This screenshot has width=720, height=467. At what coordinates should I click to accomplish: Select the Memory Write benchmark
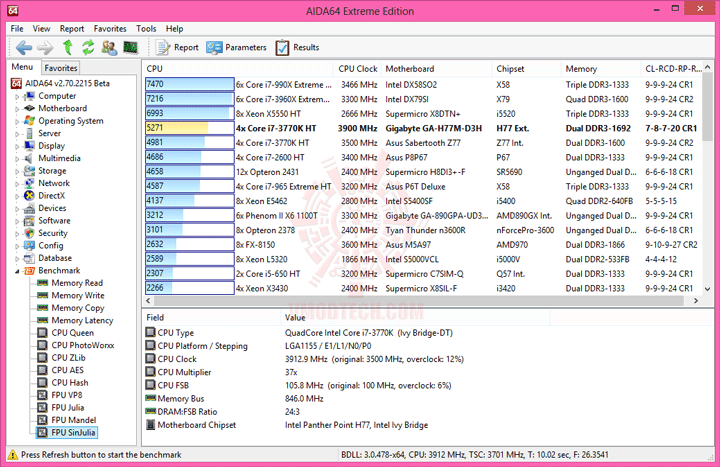(78, 295)
